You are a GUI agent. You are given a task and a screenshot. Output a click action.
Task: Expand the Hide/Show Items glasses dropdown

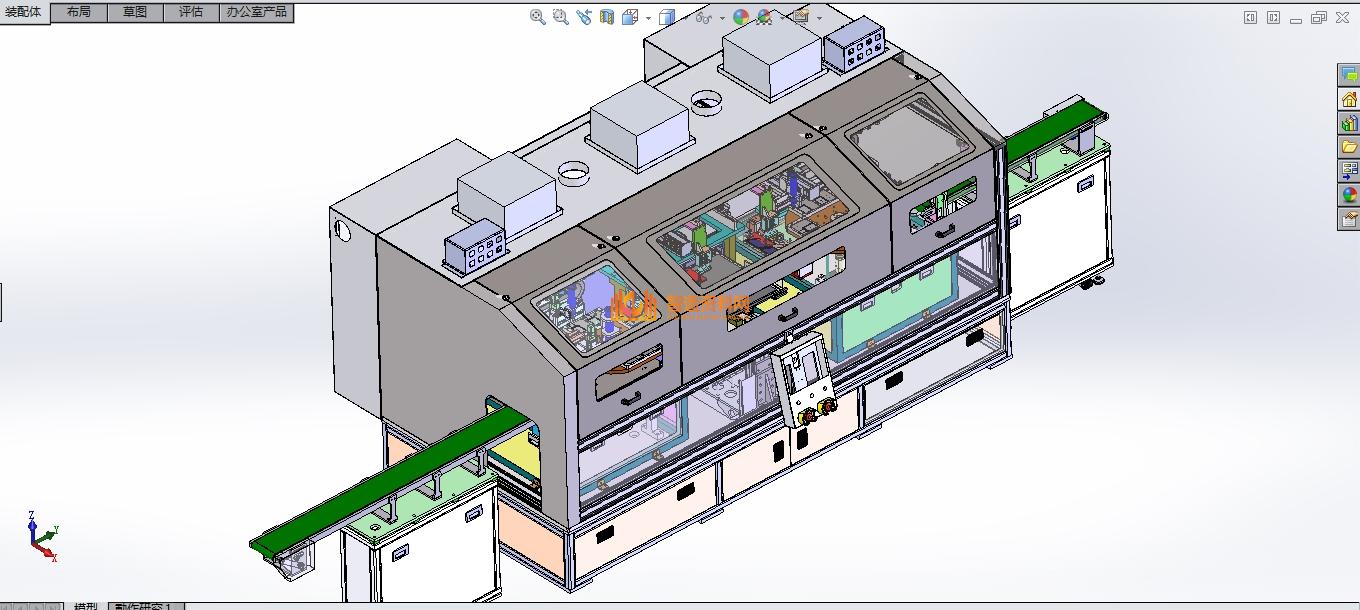coord(721,18)
